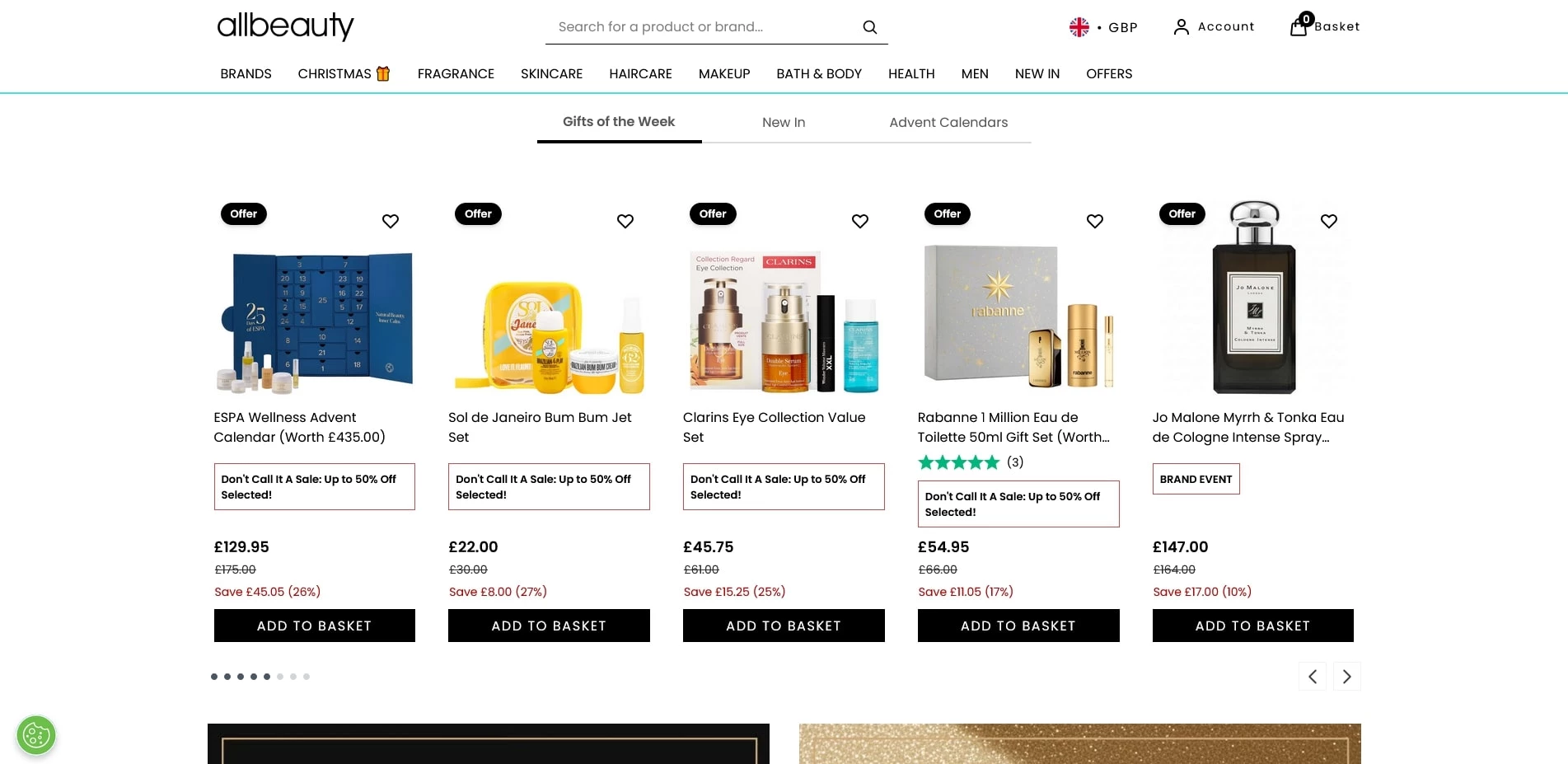Viewport: 1568px width, 764px height.
Task: Click the product search input field
Action: click(x=700, y=27)
